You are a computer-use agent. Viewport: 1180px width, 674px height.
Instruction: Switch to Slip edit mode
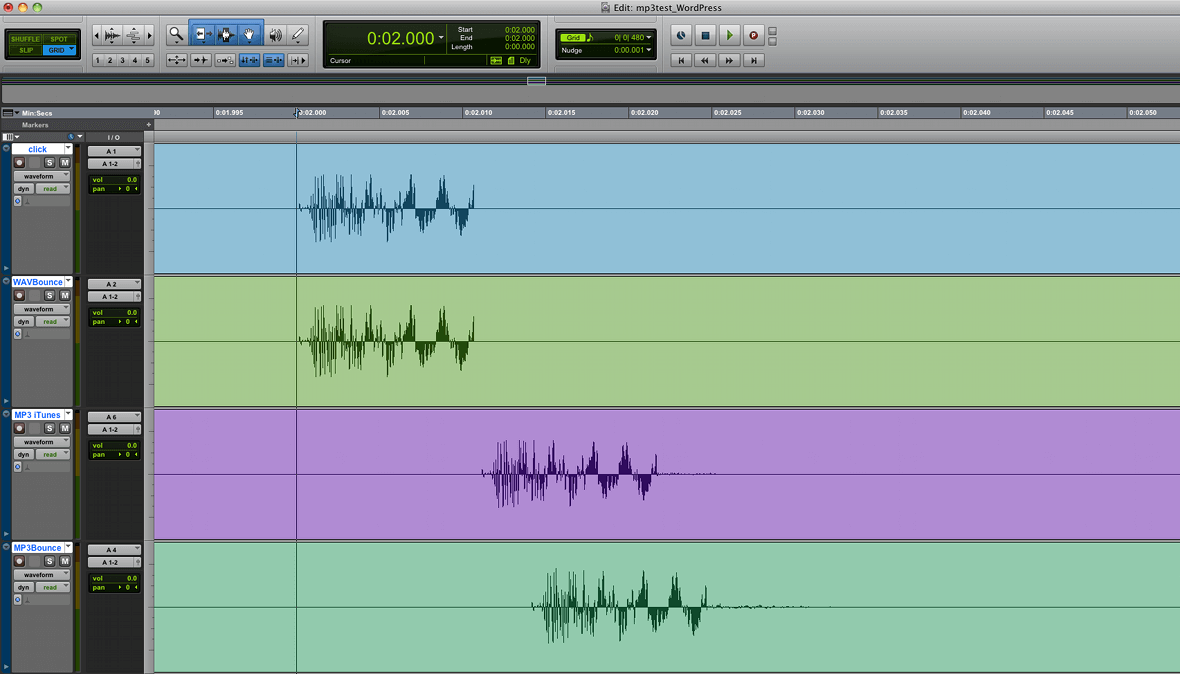click(x=25, y=50)
